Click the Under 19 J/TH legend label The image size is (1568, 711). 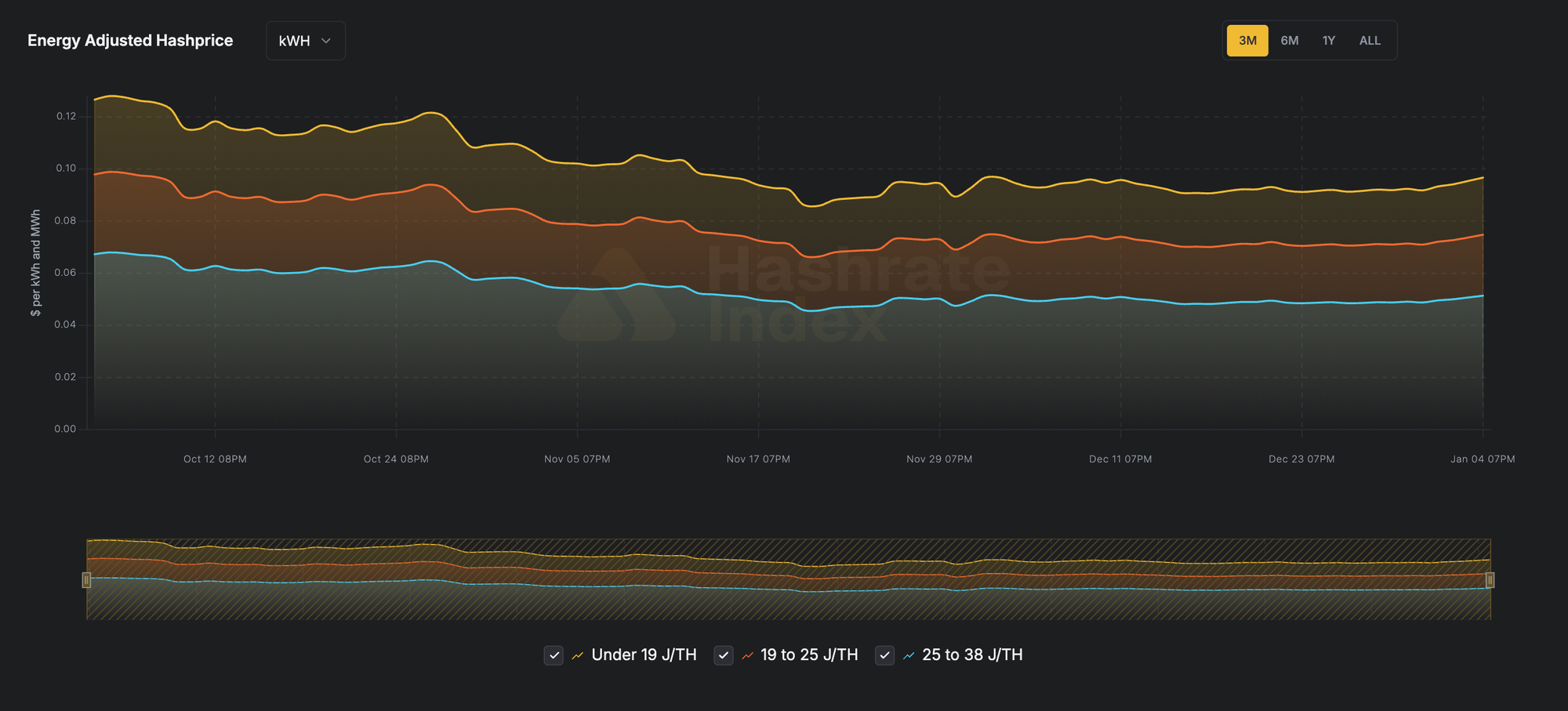pyautogui.click(x=644, y=655)
